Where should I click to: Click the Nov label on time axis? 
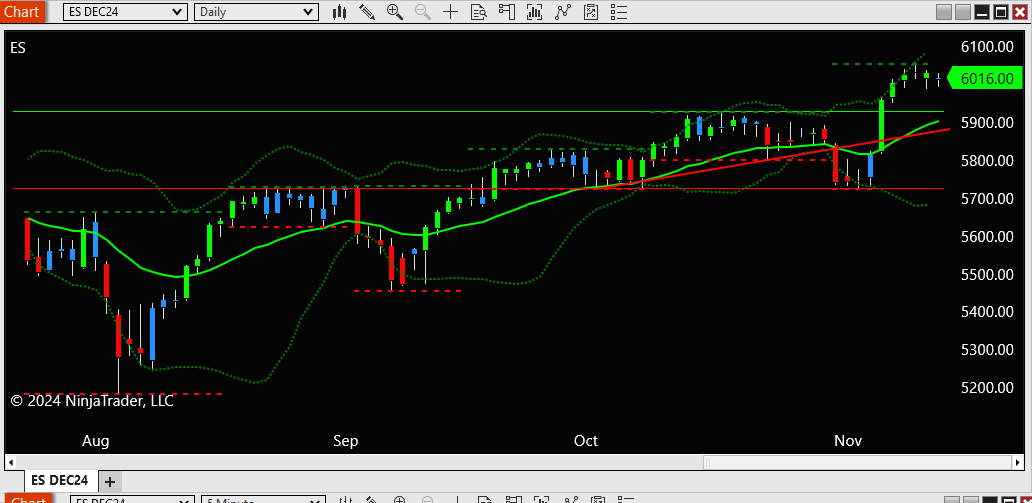pos(848,441)
